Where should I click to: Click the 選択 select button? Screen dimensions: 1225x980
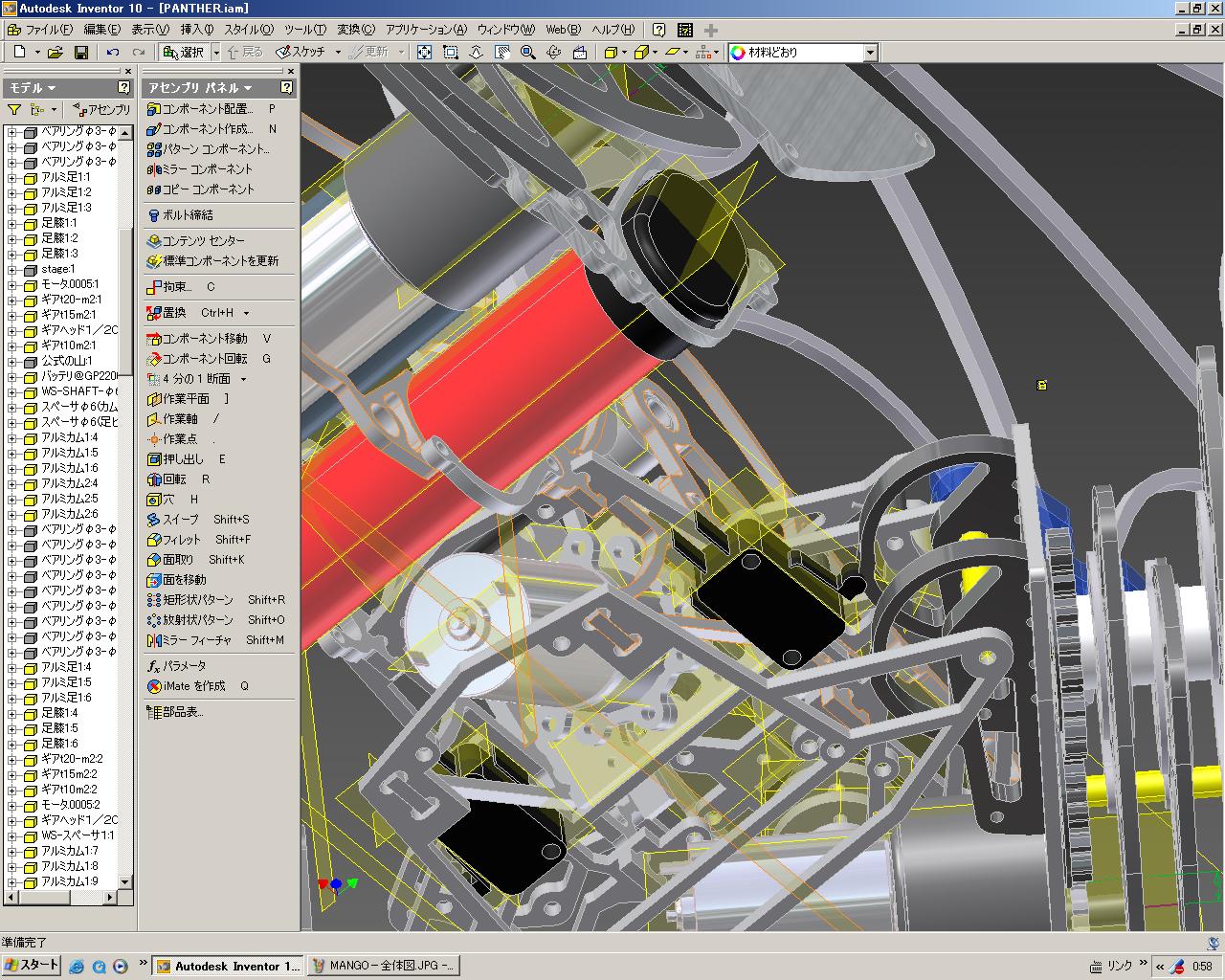point(184,52)
